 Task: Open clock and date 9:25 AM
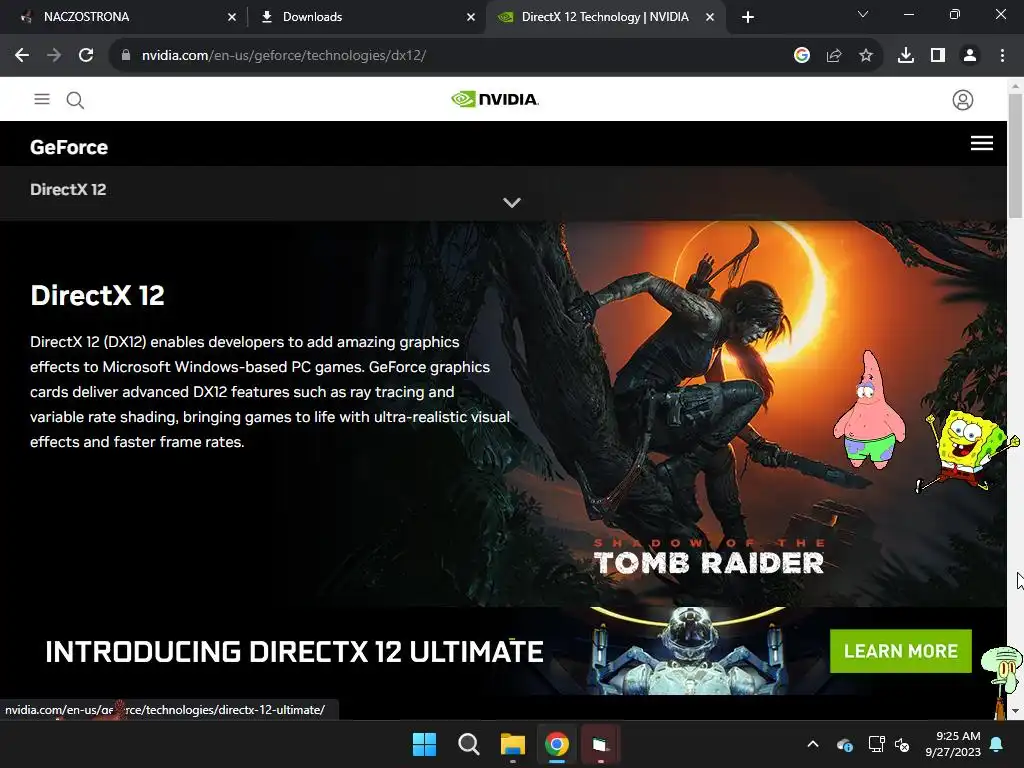click(953, 744)
